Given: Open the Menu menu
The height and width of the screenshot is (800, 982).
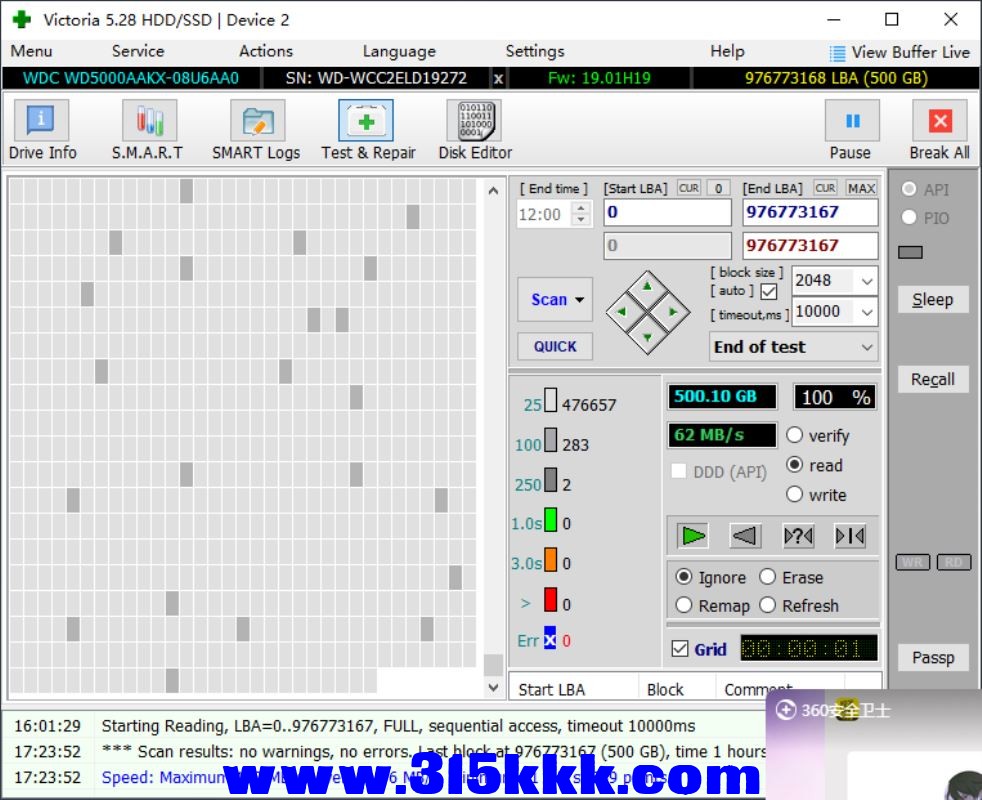Looking at the screenshot, I should (31, 51).
